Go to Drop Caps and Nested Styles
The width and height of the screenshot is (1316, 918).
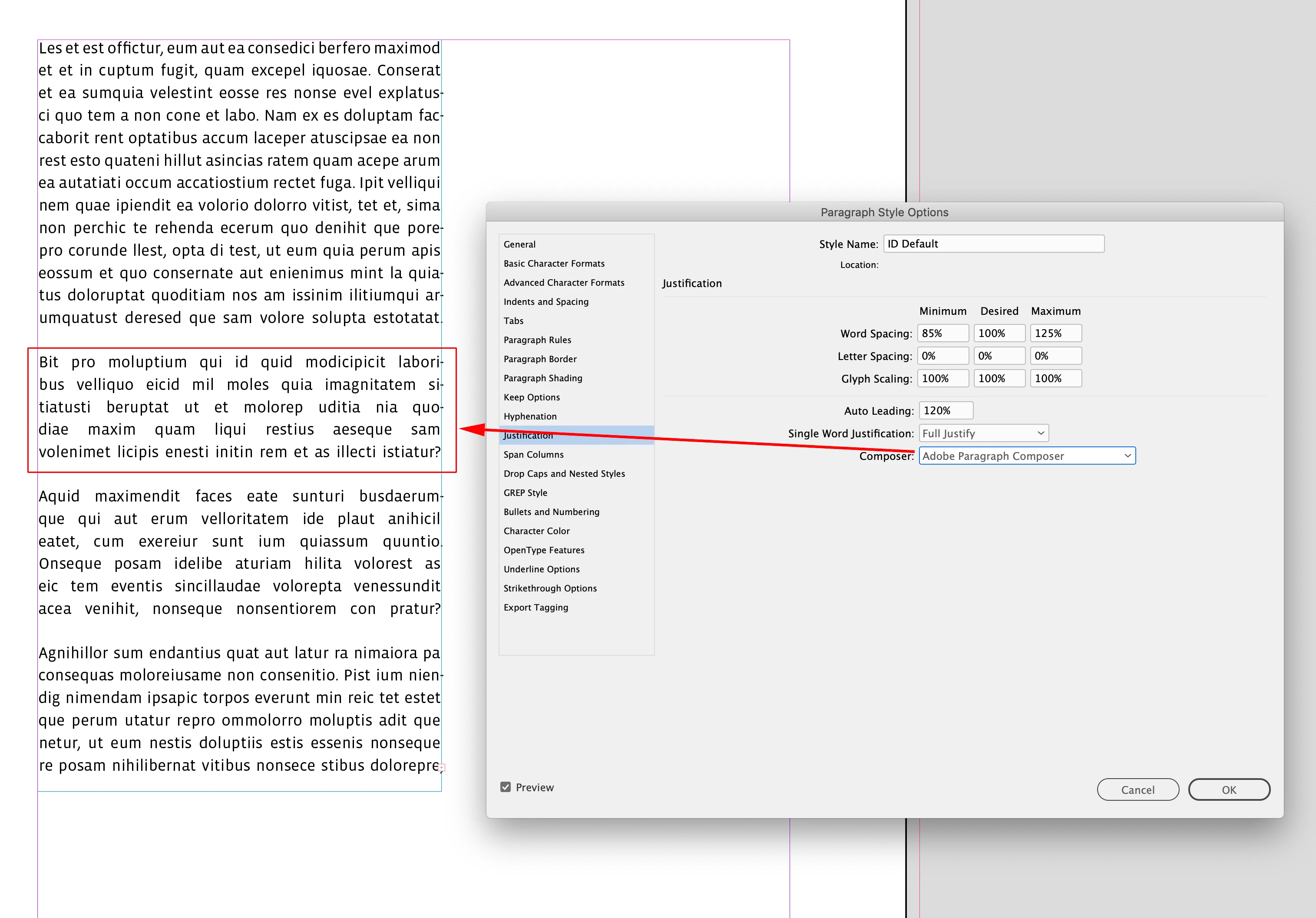click(564, 473)
